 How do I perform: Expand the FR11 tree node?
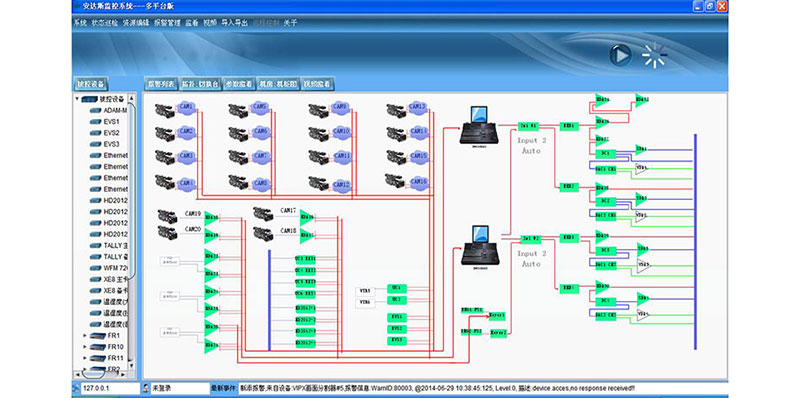coord(85,358)
